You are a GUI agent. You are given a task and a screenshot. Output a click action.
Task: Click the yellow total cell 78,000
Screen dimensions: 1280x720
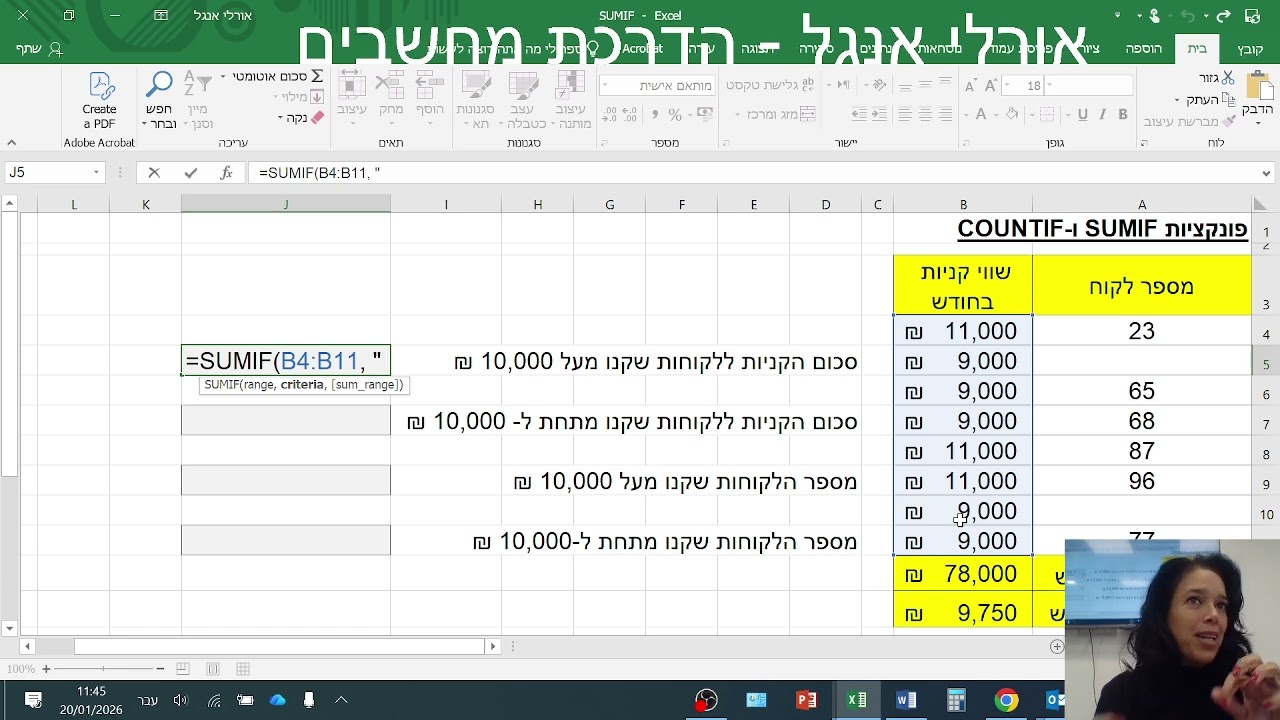point(963,574)
